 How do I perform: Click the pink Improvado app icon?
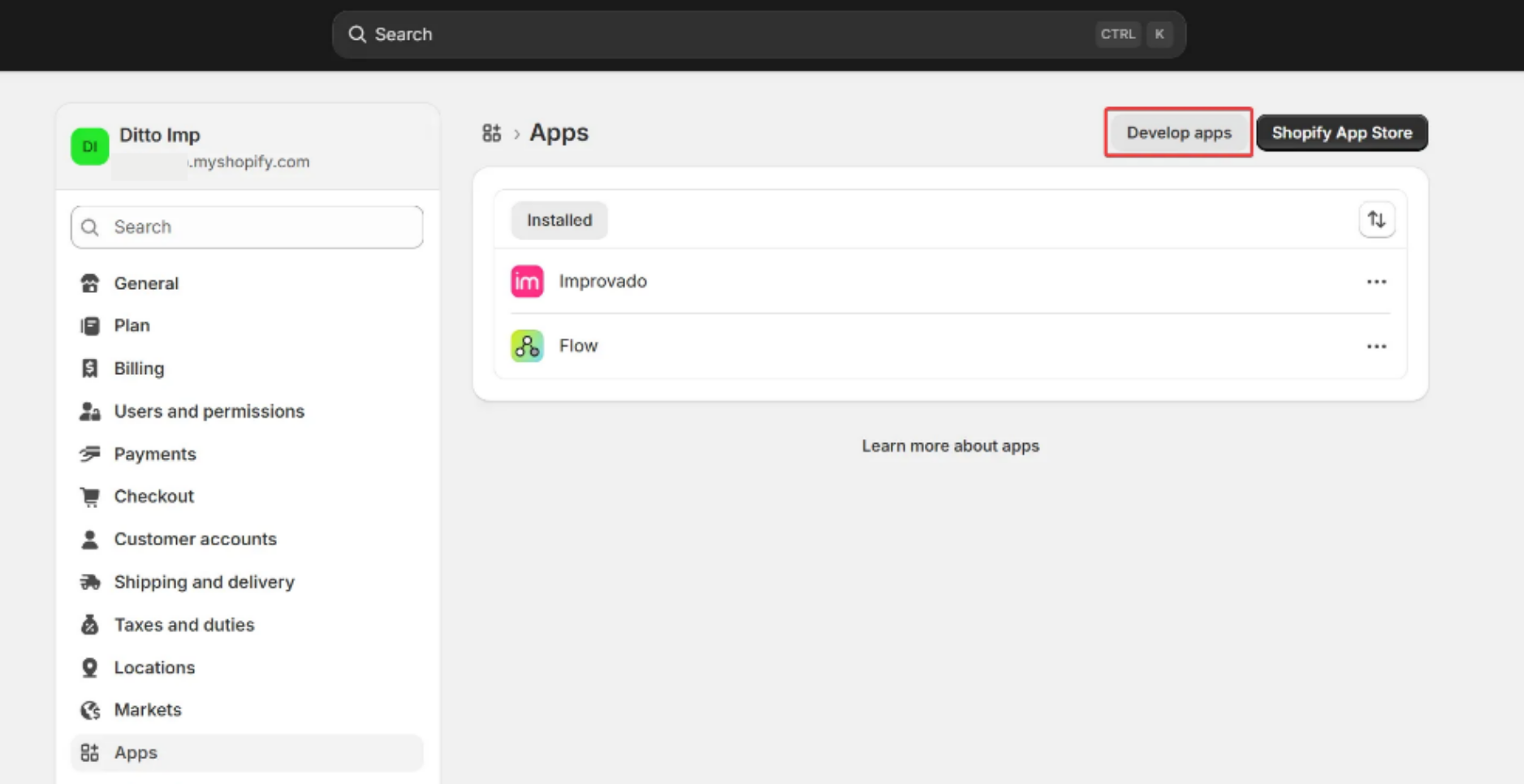(527, 282)
